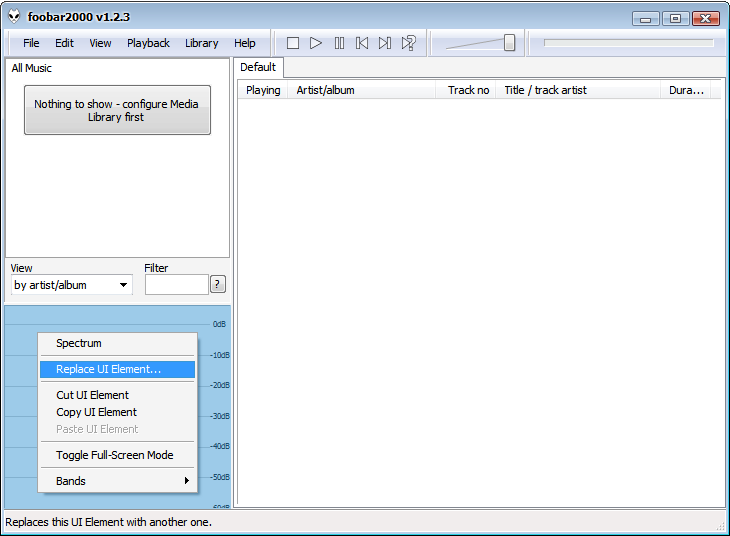This screenshot has width=730, height=536.
Task: Open the File menu
Action: tap(31, 43)
